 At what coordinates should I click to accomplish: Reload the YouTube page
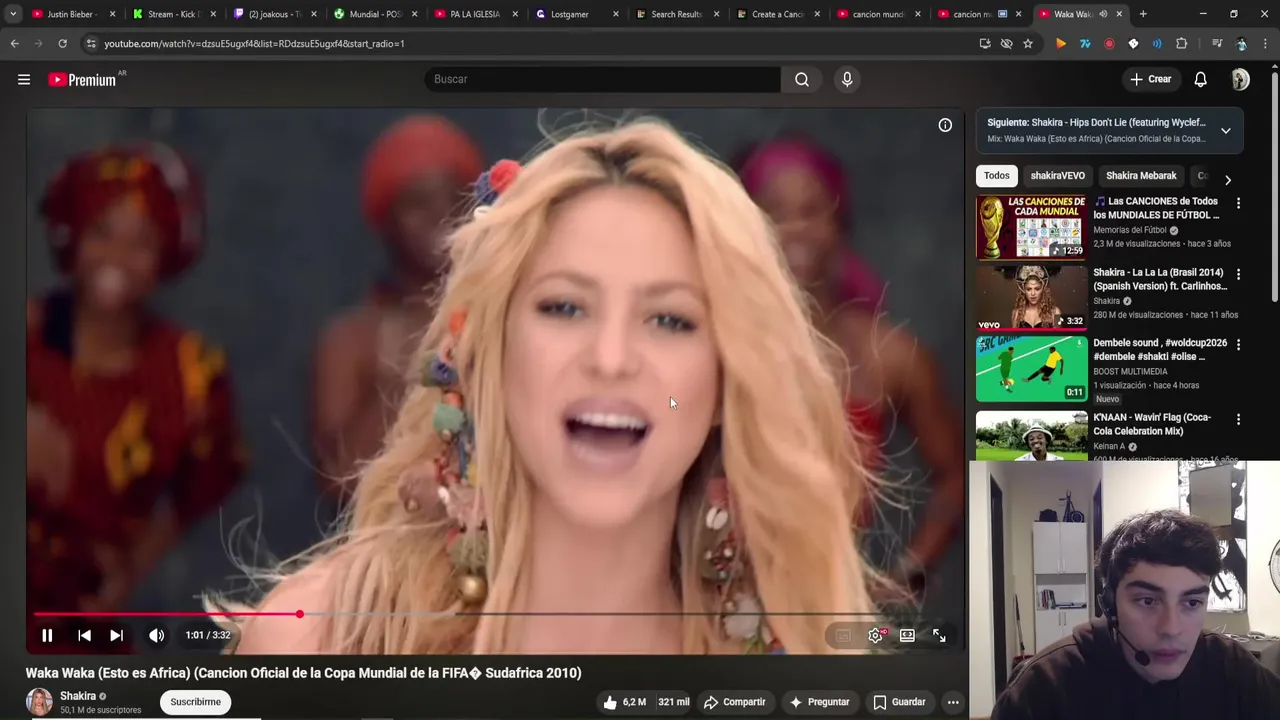click(x=62, y=44)
